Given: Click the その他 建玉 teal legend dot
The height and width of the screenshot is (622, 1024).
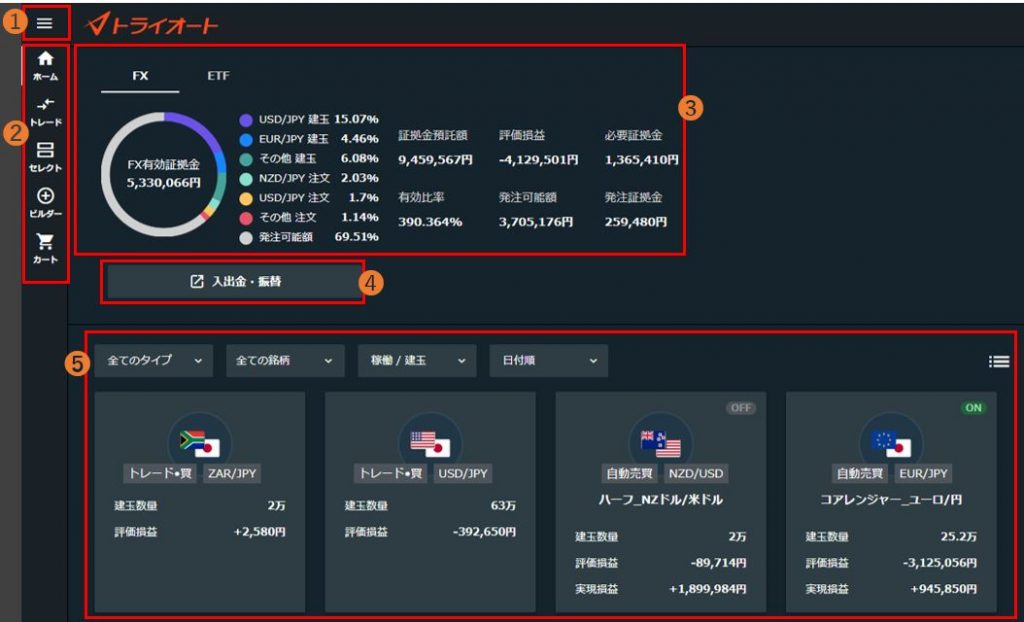Looking at the screenshot, I should tap(246, 159).
